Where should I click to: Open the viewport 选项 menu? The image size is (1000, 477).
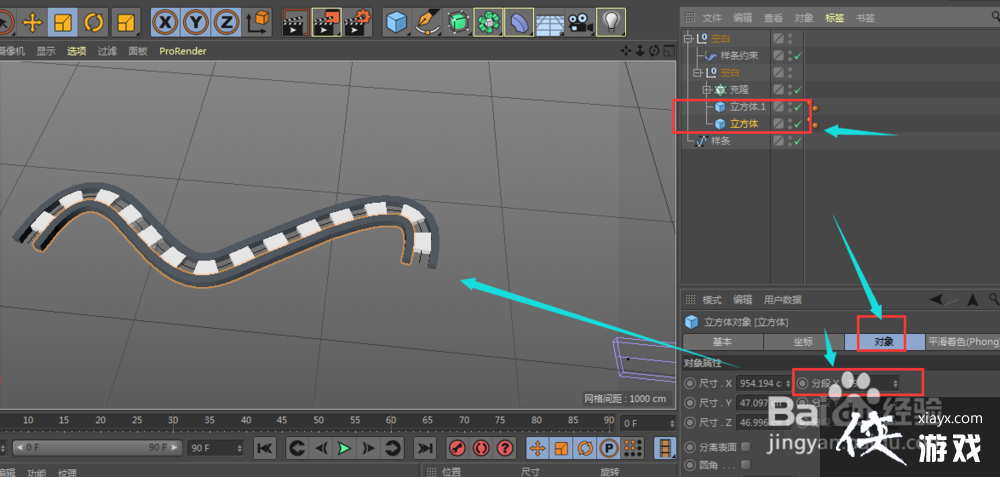tap(77, 51)
